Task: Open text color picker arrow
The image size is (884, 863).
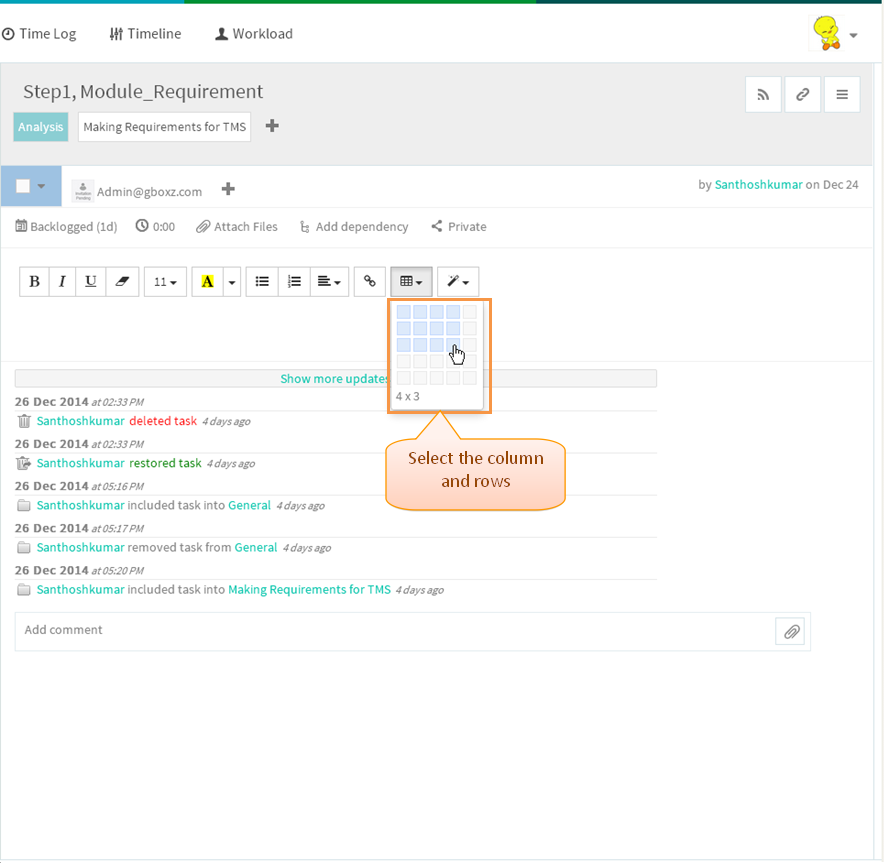Action: coord(232,281)
